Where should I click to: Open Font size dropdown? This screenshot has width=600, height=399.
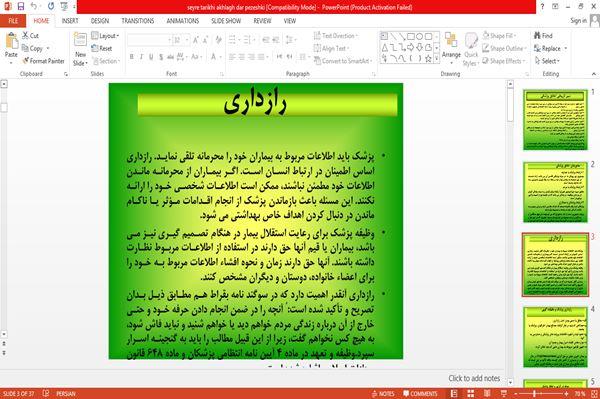point(187,40)
